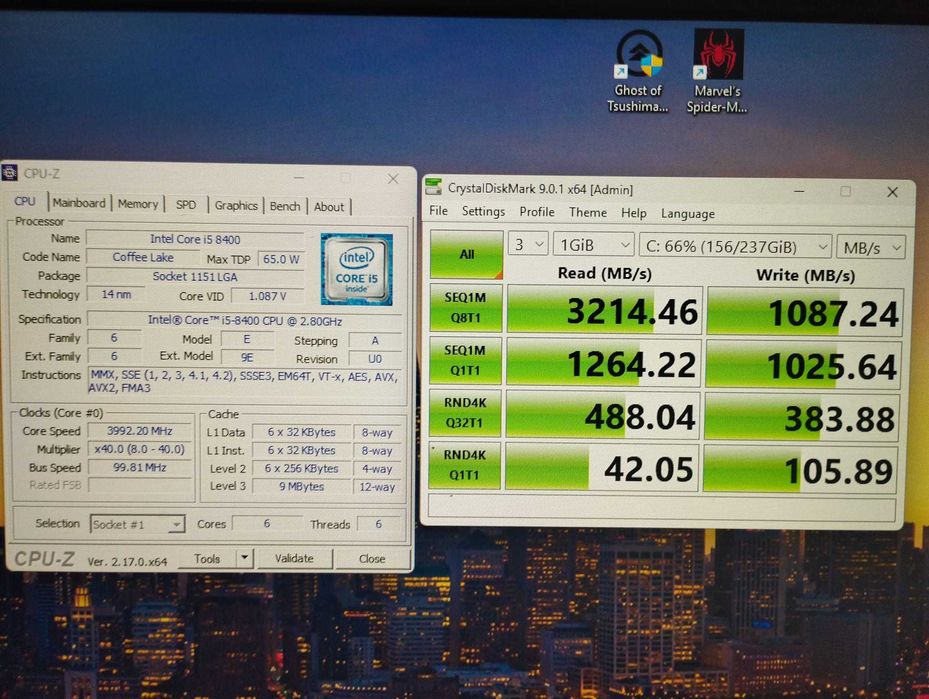Click the Instructions list text
The image size is (929, 699).
(245, 382)
